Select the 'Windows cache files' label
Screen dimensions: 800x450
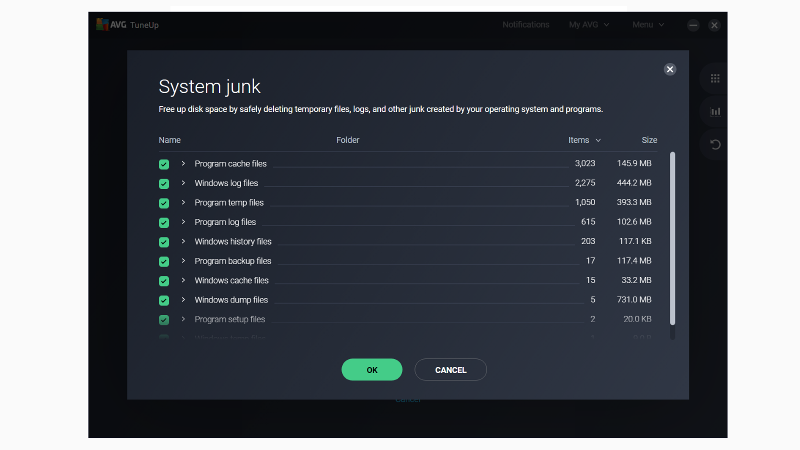(231, 280)
